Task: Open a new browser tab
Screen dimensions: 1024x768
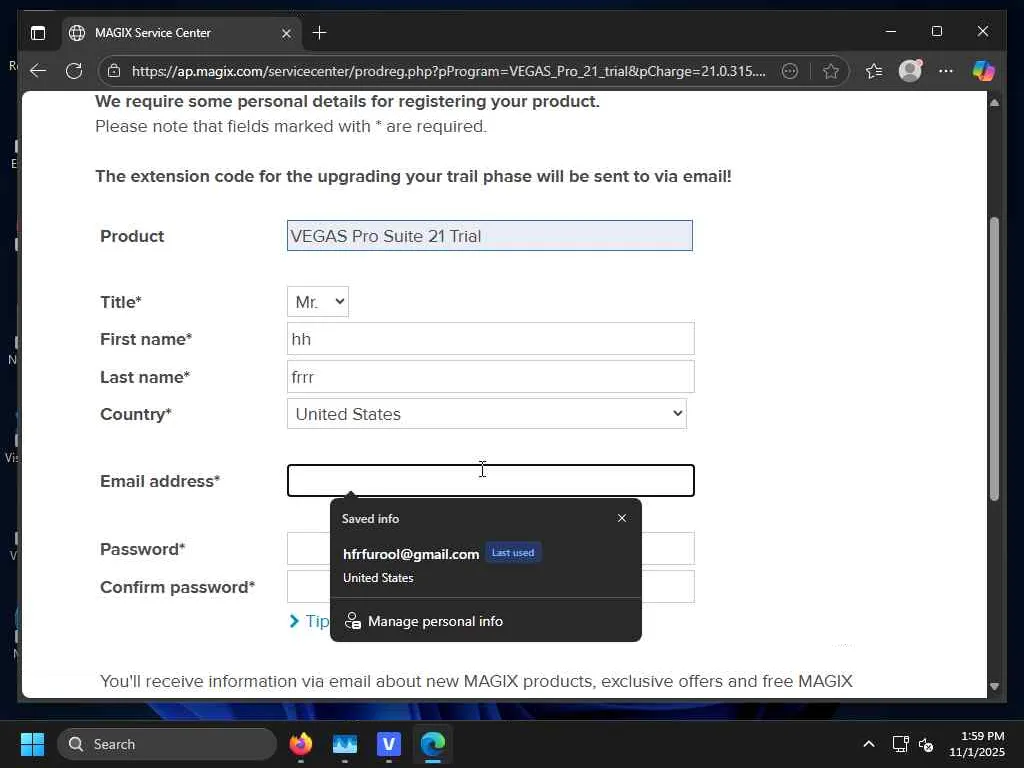Action: pyautogui.click(x=319, y=33)
